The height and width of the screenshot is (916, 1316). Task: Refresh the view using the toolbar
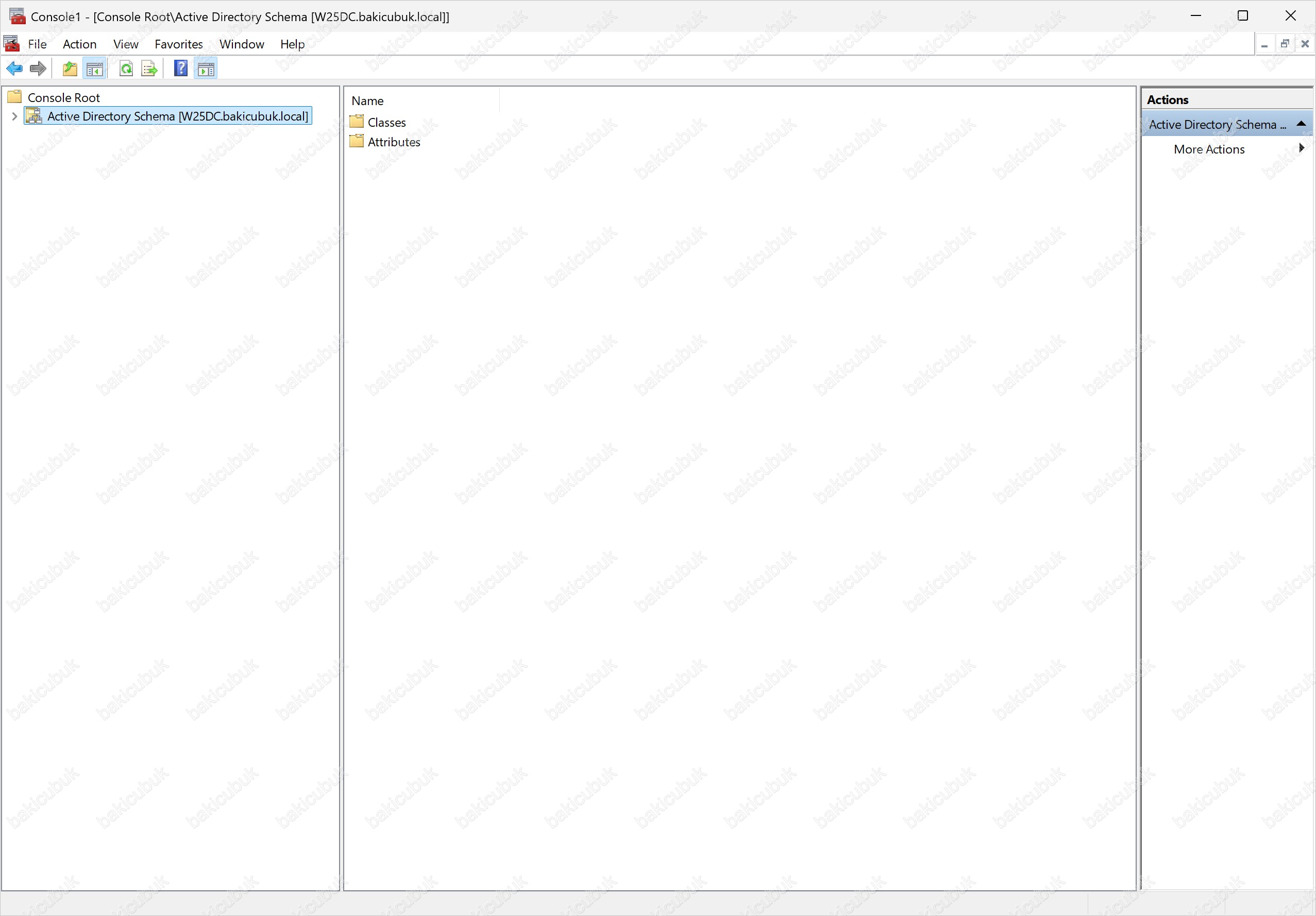(x=126, y=69)
